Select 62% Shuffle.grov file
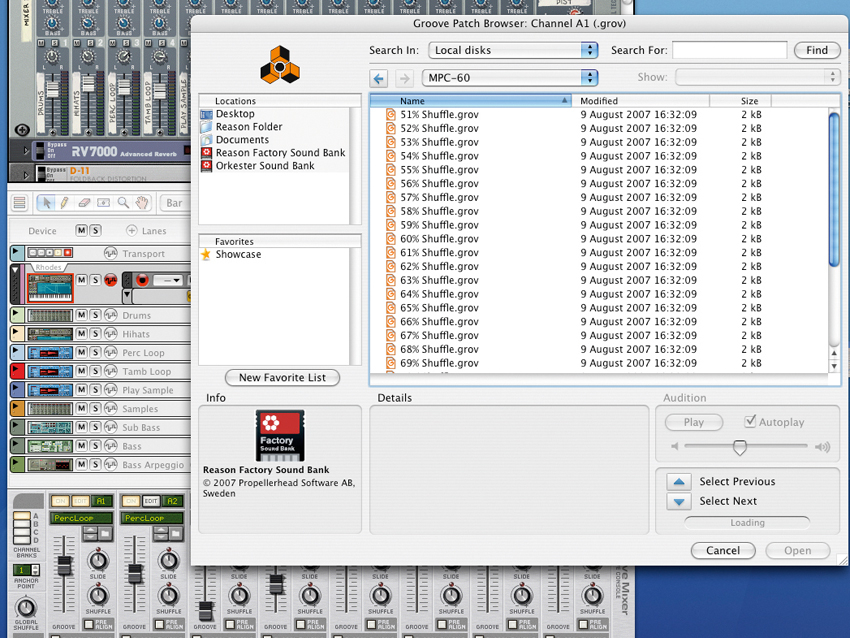 [599, 266]
